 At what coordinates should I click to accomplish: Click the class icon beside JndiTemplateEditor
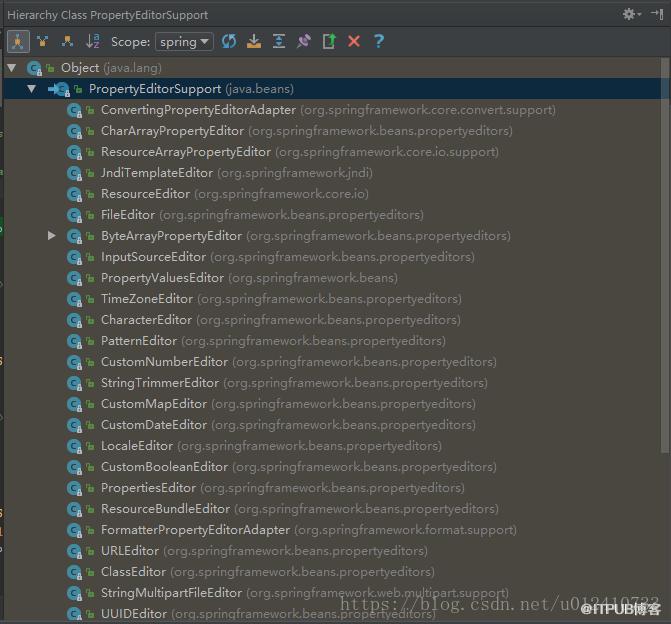74,173
